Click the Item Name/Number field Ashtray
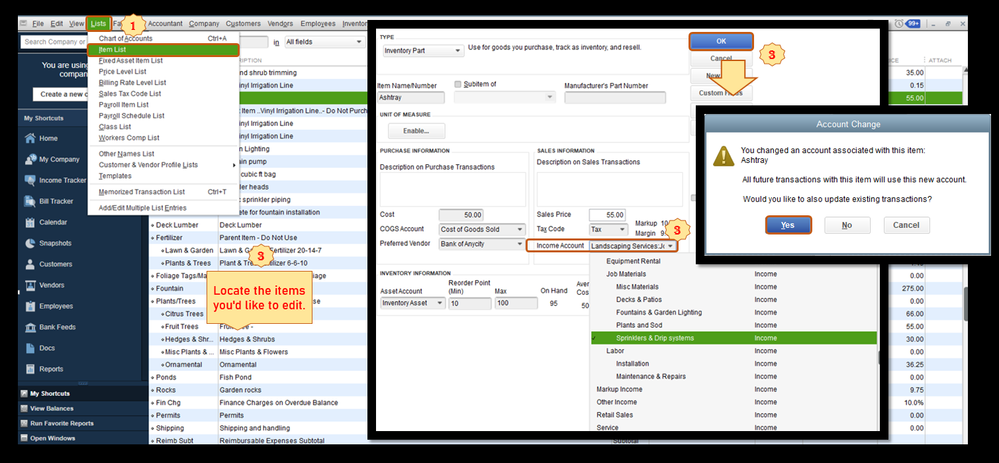Screen dimensions: 999x463 [x=410, y=97]
